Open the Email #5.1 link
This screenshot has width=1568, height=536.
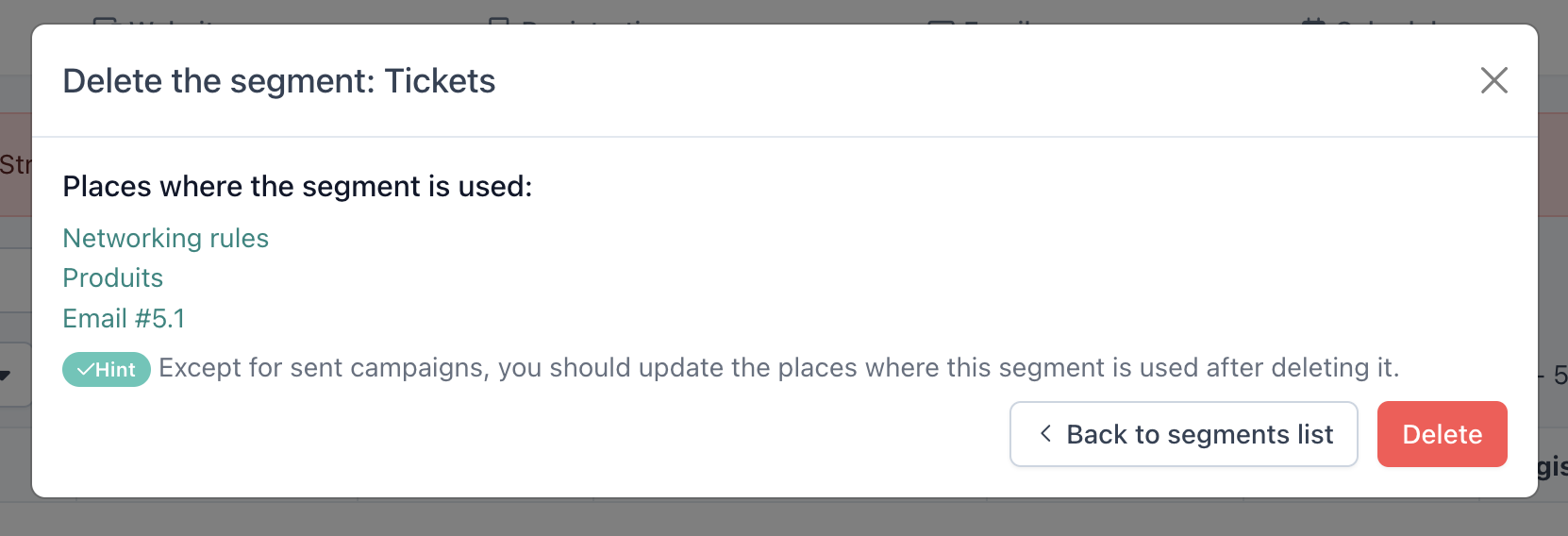click(x=124, y=318)
